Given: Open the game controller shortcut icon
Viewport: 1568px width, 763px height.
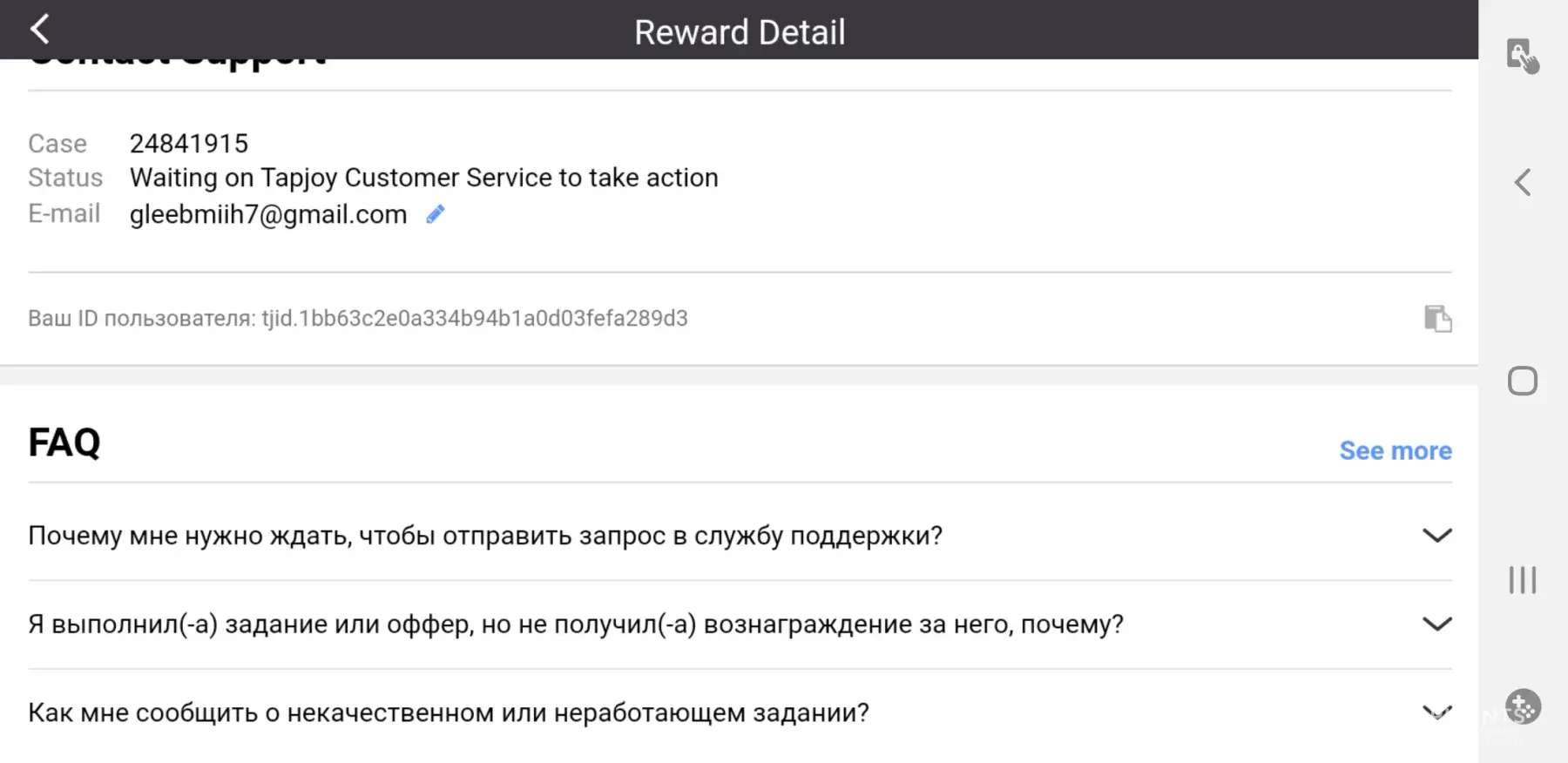Looking at the screenshot, I should [1523, 706].
